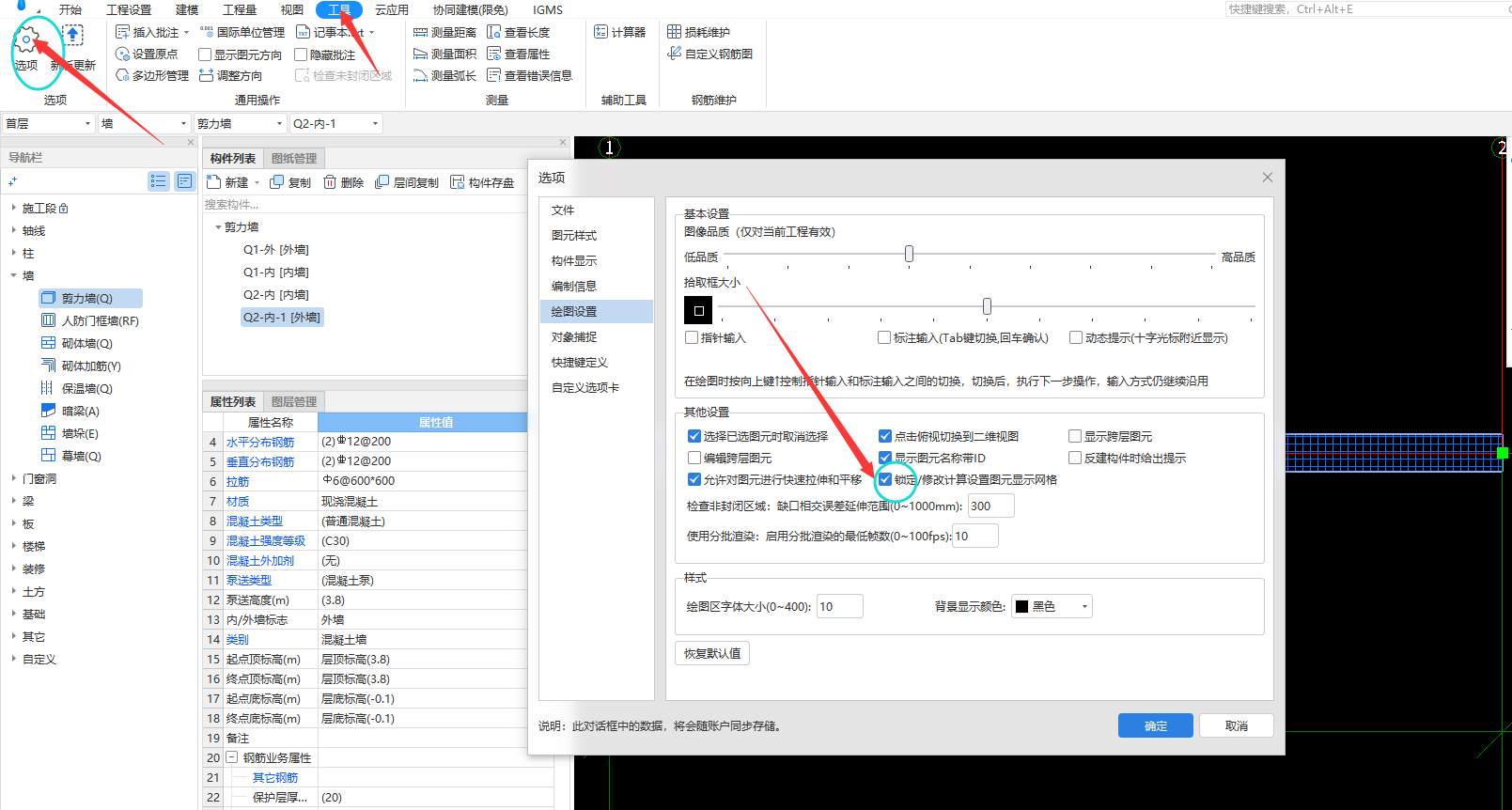The height and width of the screenshot is (810, 1512).
Task: Enable 指针输入 checkbox
Action: pyautogui.click(x=692, y=337)
